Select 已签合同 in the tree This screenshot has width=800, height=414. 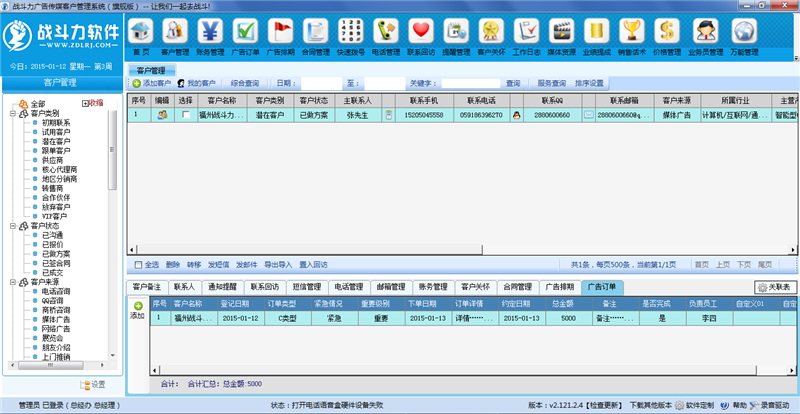56,263
